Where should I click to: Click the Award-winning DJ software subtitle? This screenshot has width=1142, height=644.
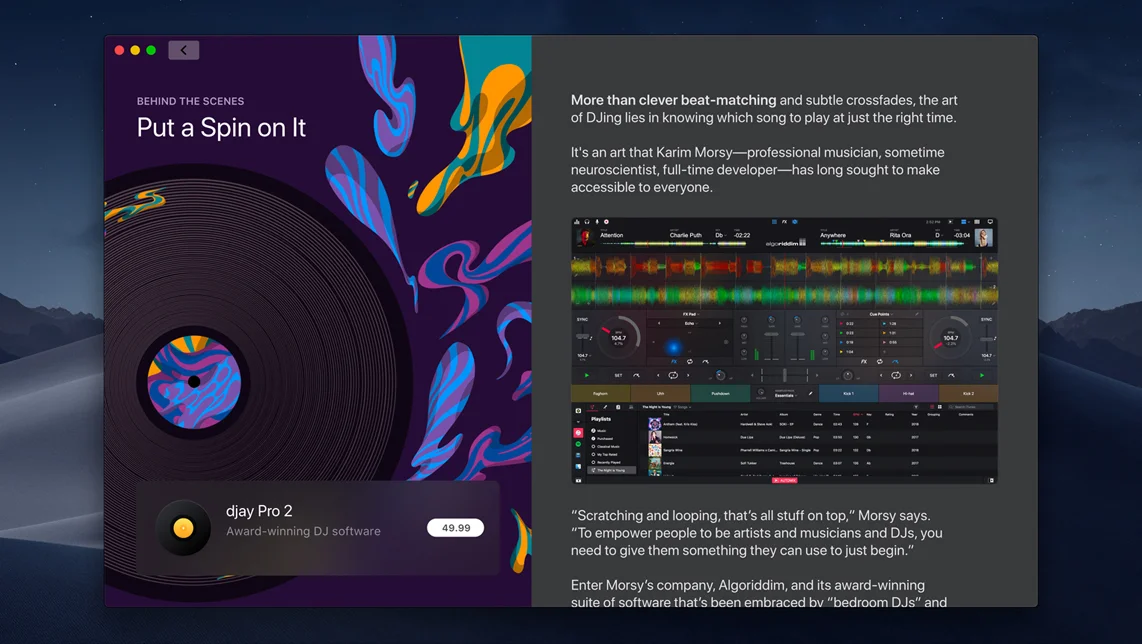pos(303,531)
